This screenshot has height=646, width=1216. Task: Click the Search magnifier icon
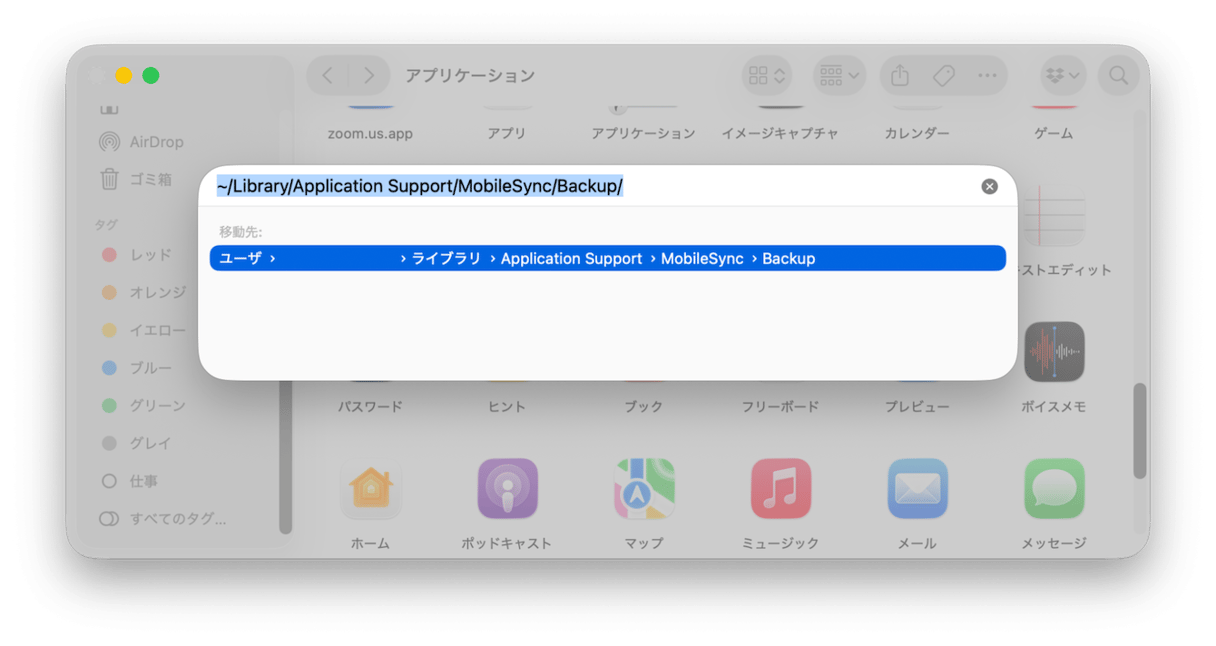pos(1118,75)
